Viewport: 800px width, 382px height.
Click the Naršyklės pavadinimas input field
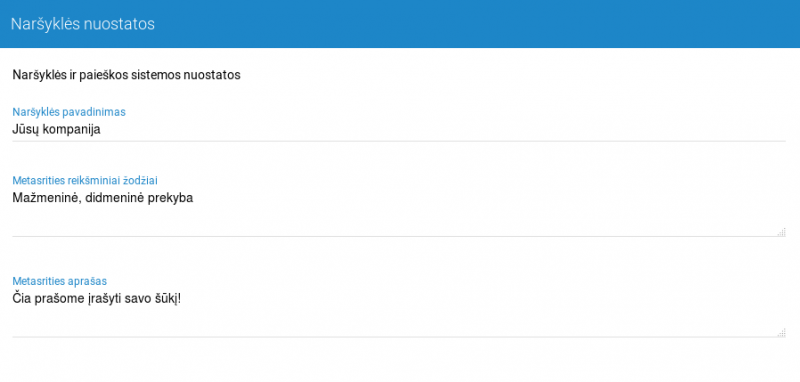pyautogui.click(x=398, y=130)
